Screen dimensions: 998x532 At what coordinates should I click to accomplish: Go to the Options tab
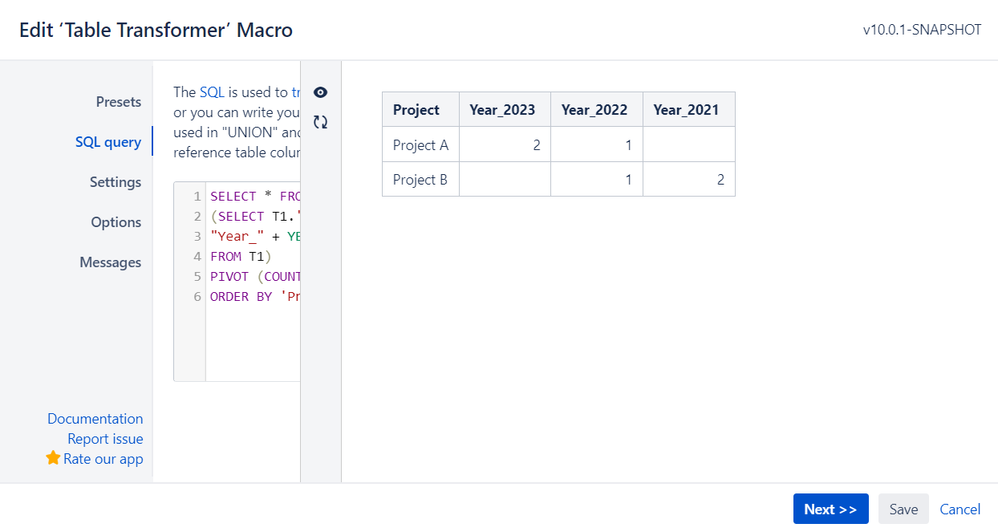(x=116, y=222)
